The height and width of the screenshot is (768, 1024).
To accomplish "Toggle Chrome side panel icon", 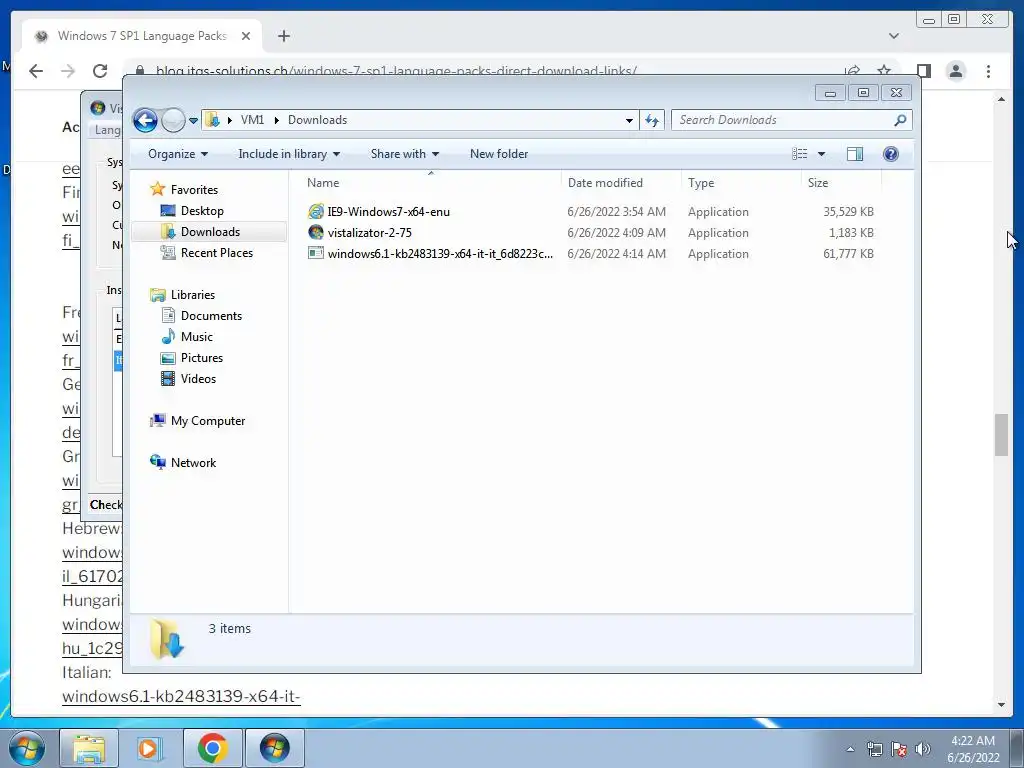I will 923,71.
